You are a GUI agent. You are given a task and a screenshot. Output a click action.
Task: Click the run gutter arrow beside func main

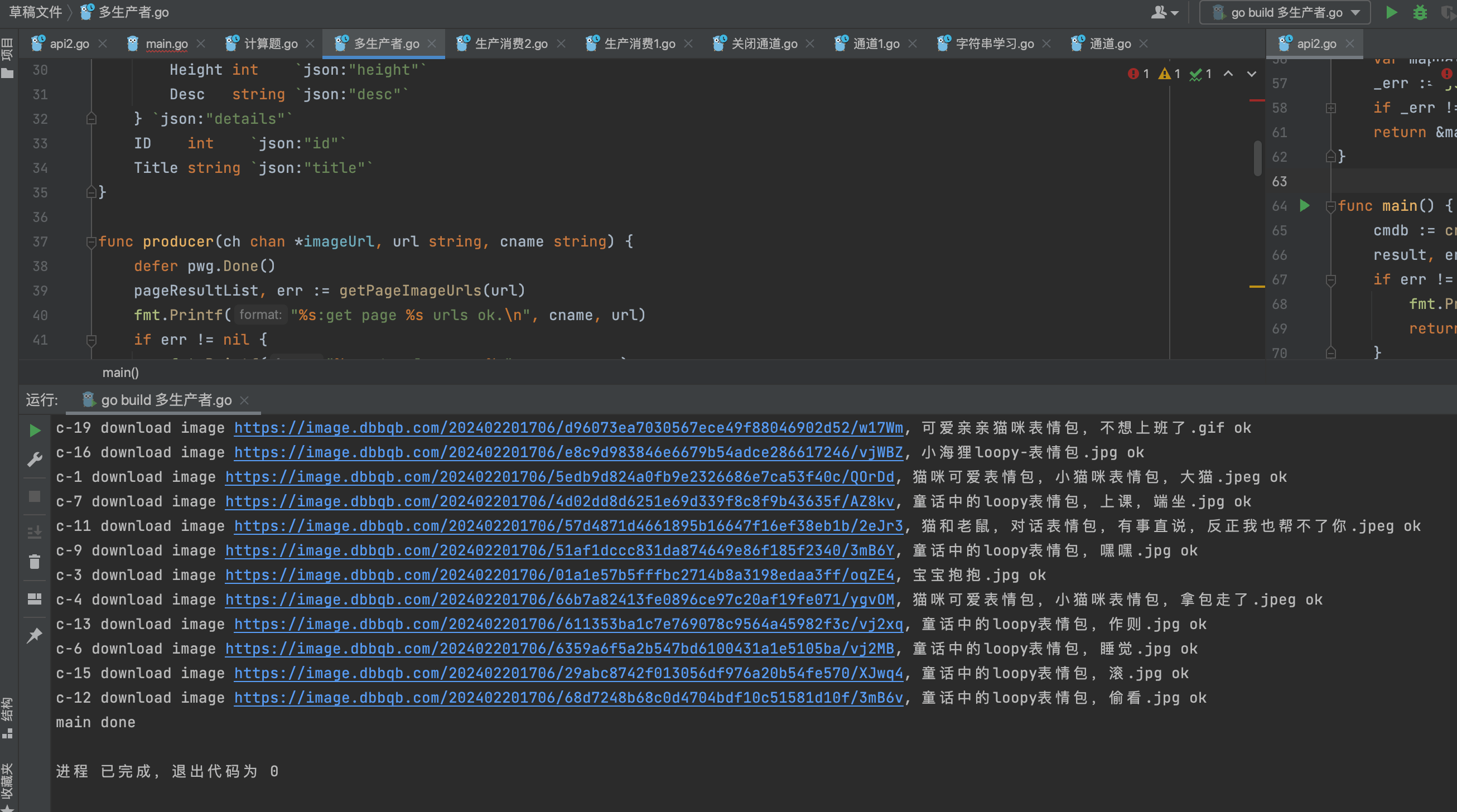point(1304,205)
